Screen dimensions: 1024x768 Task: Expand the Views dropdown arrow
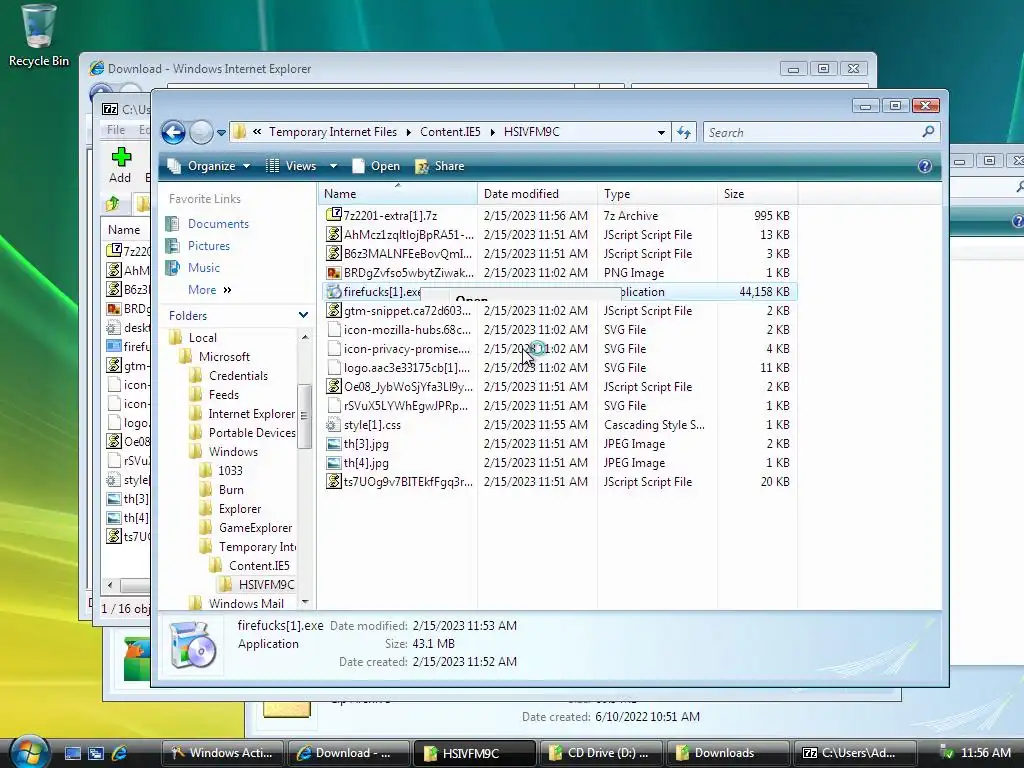(x=333, y=166)
